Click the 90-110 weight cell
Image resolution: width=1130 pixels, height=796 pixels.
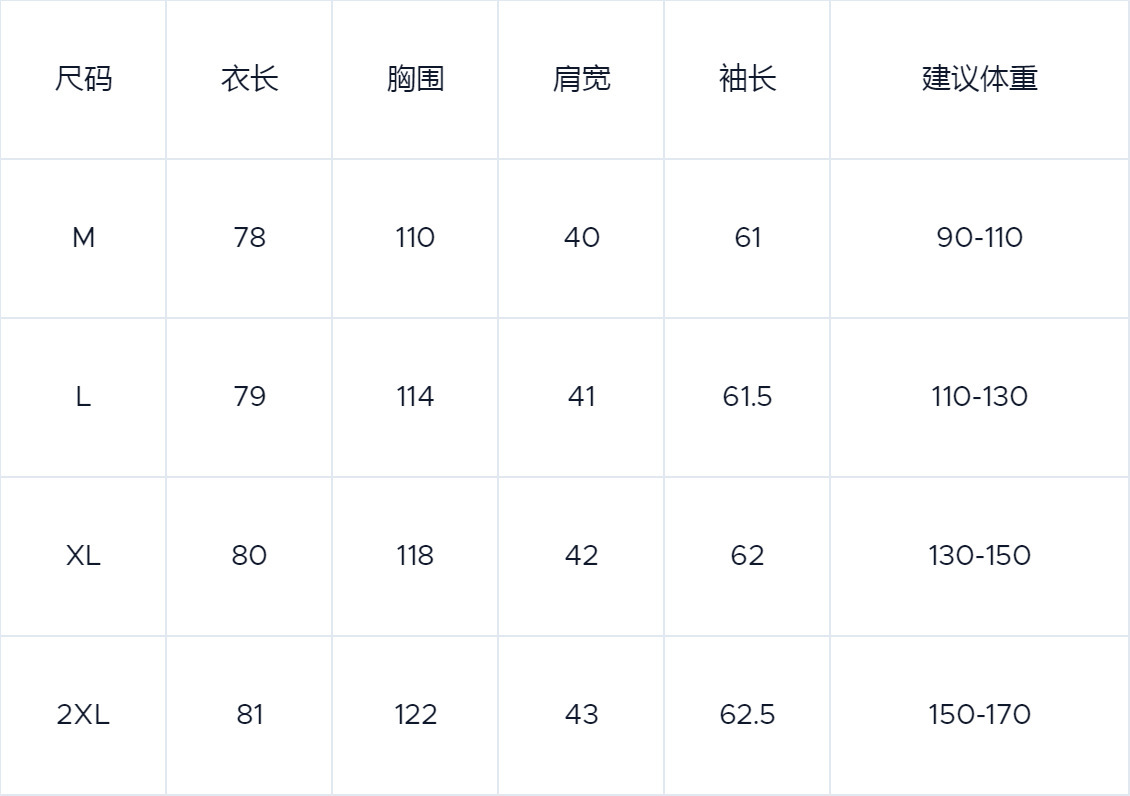click(x=980, y=238)
